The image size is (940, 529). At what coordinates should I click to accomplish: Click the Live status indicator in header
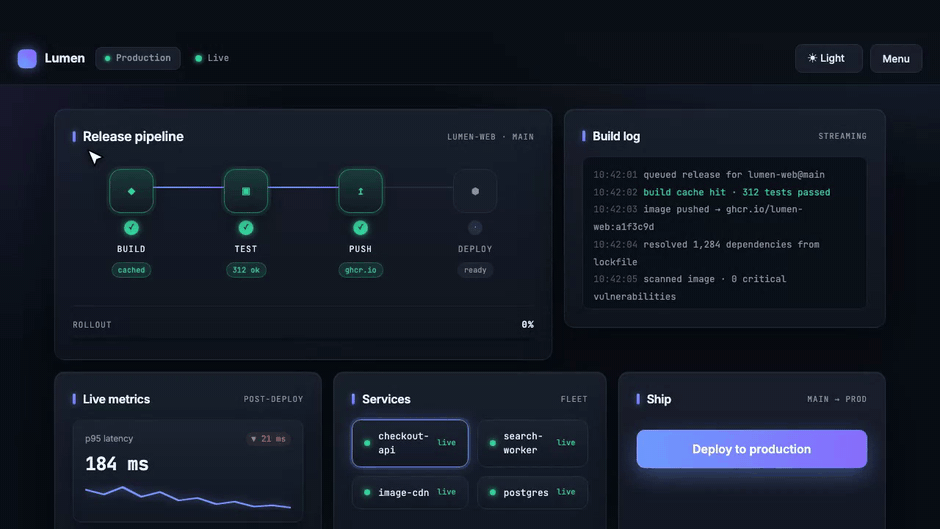tap(212, 58)
